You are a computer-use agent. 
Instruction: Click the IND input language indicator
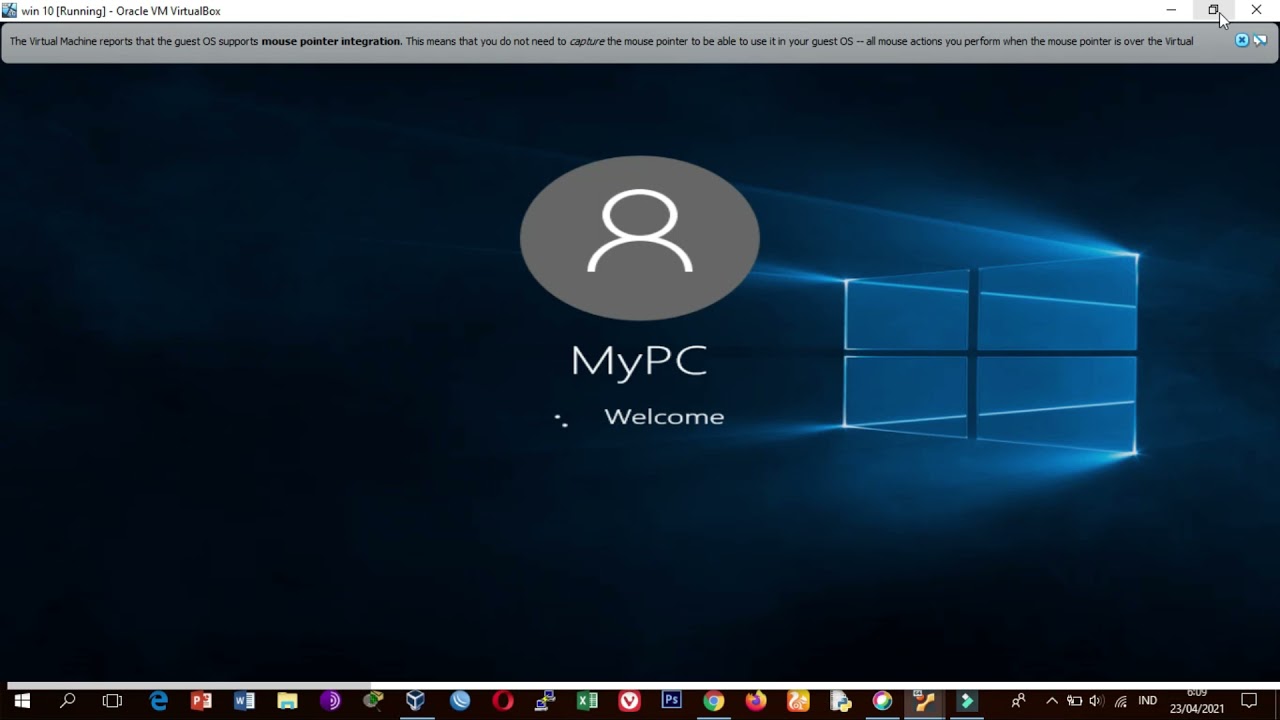[x=1147, y=701]
